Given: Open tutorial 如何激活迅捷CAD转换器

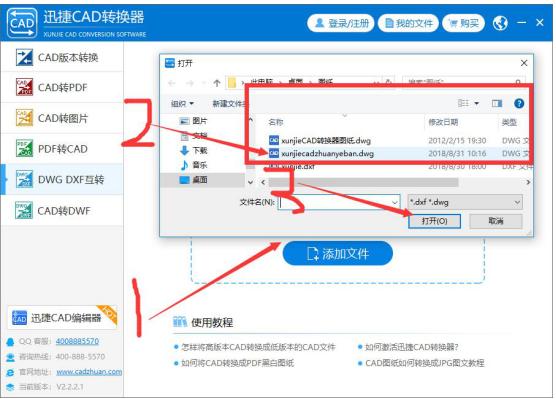Looking at the screenshot, I should click(411, 347).
